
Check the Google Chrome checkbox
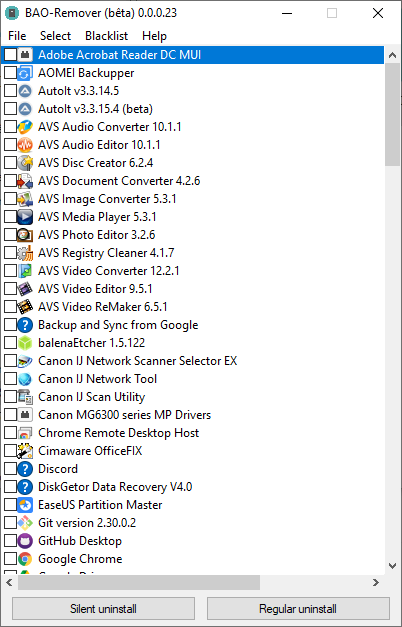tap(10, 559)
